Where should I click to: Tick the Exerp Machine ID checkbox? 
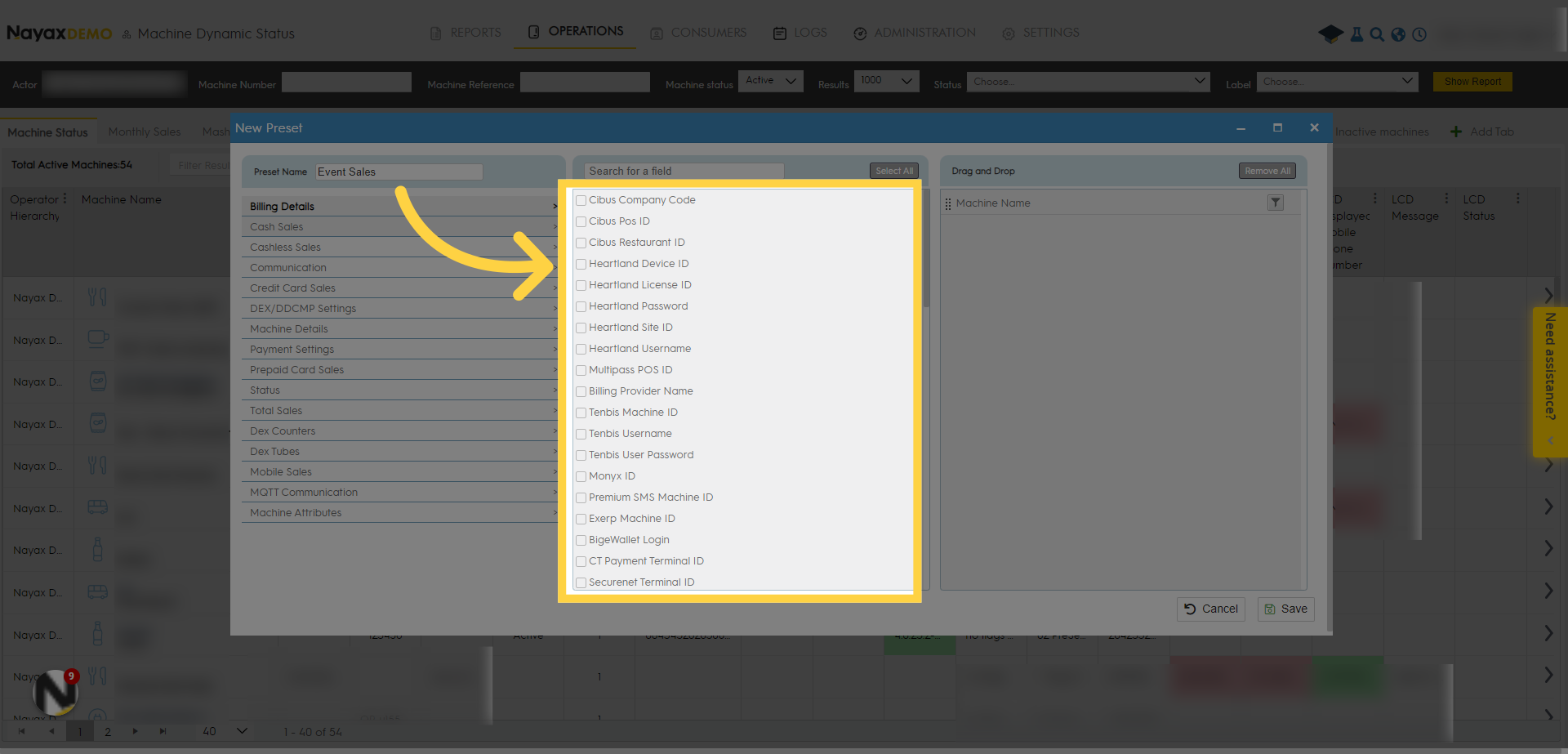581,519
